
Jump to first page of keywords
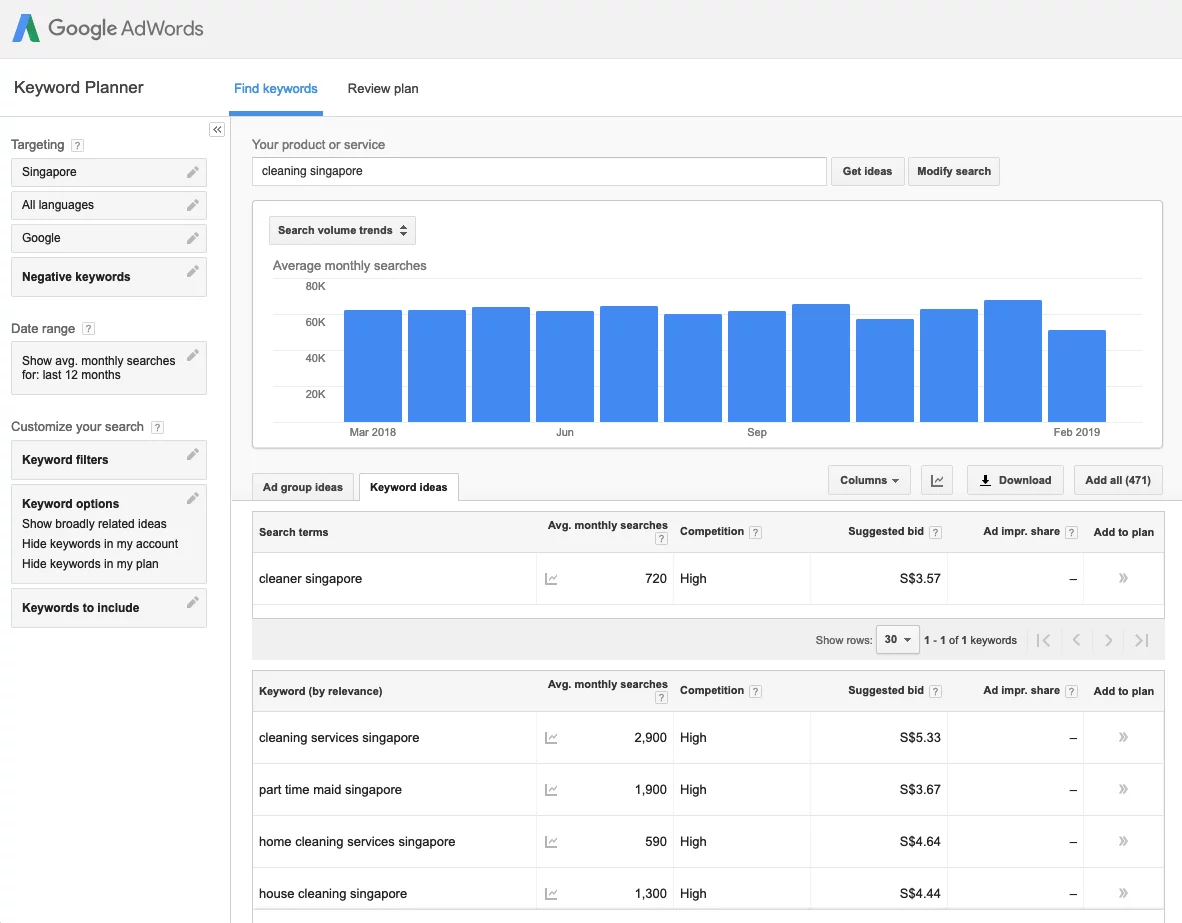(1044, 640)
